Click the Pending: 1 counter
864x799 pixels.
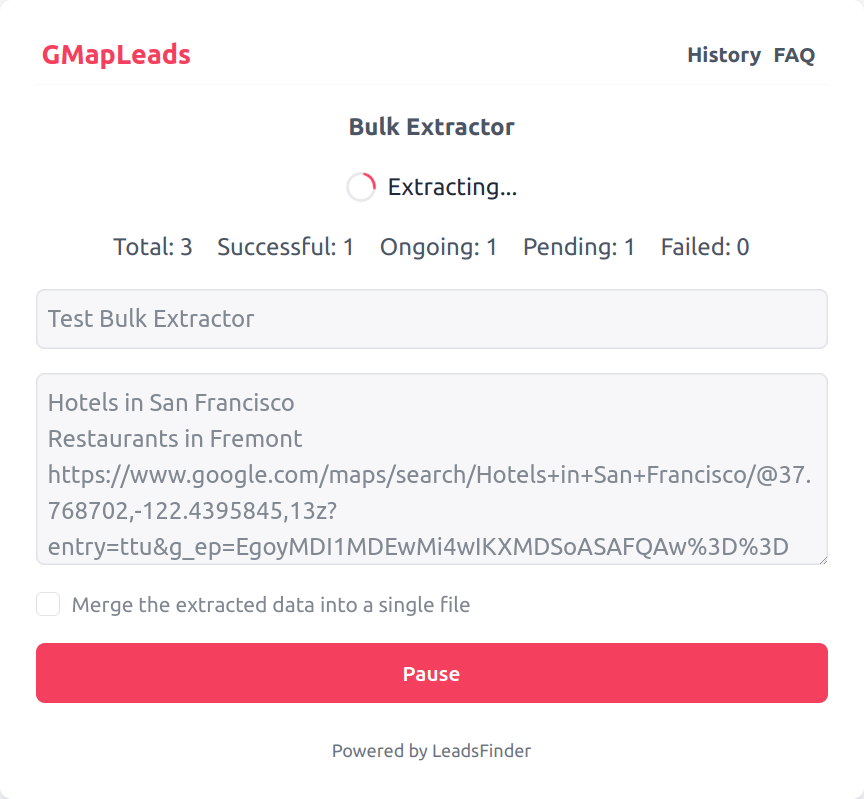pyautogui.click(x=579, y=247)
